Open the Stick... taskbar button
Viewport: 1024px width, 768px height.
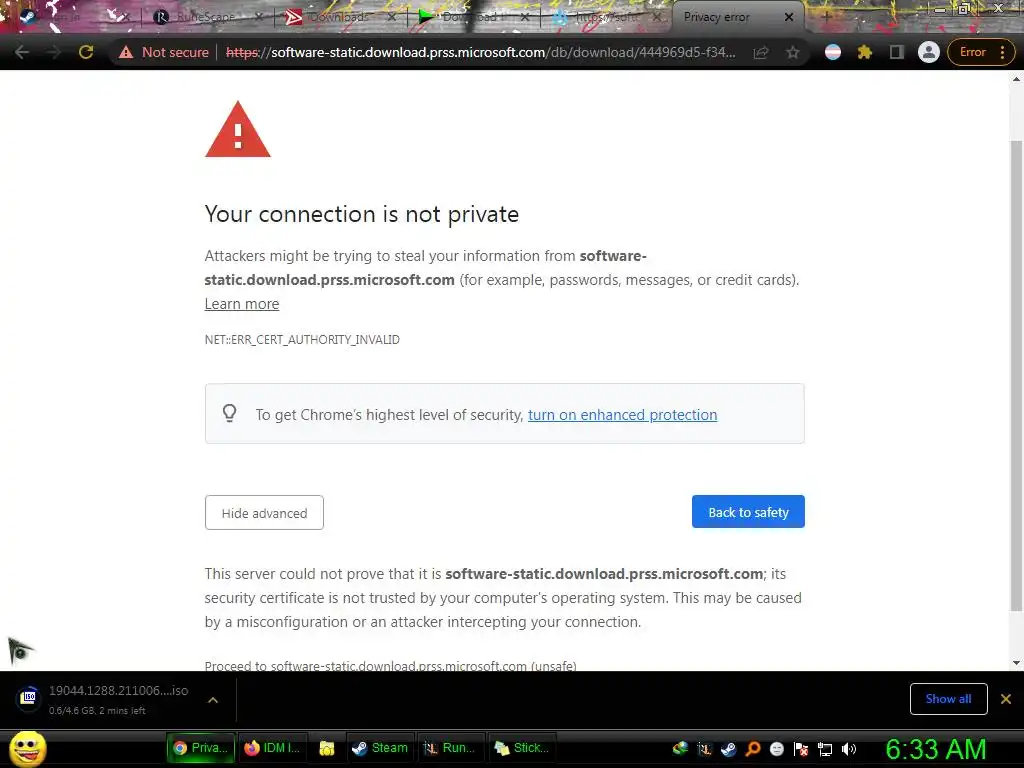(x=522, y=748)
